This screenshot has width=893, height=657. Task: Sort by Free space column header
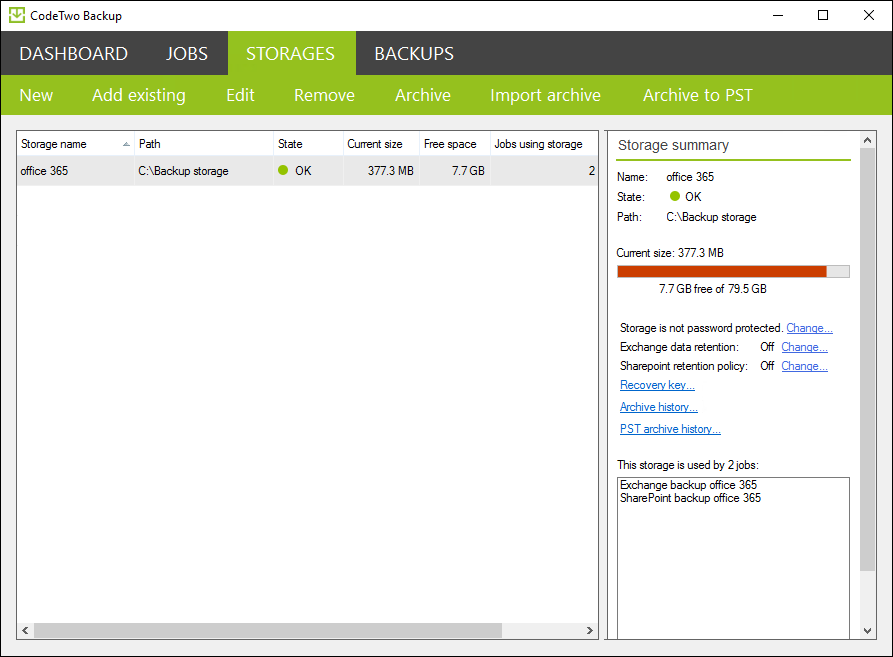[454, 144]
